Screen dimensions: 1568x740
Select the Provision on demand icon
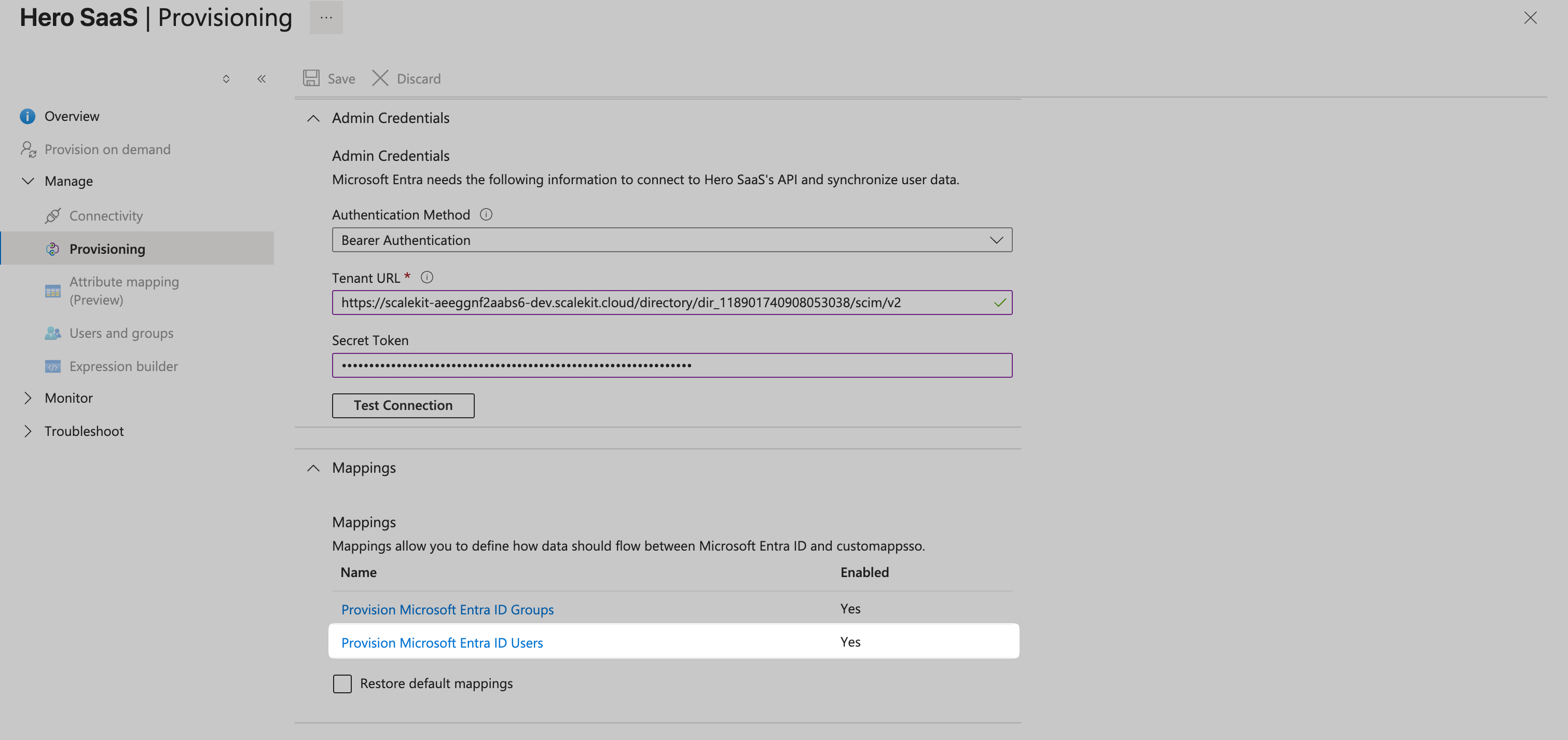tap(27, 148)
